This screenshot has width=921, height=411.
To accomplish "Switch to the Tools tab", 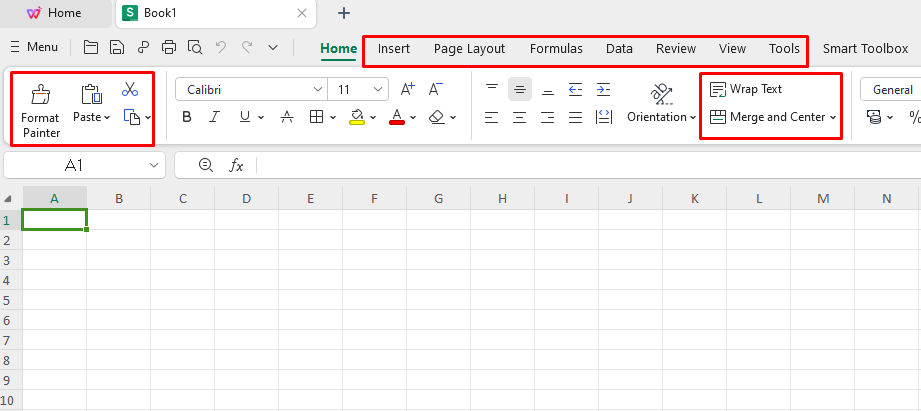I will 784,49.
